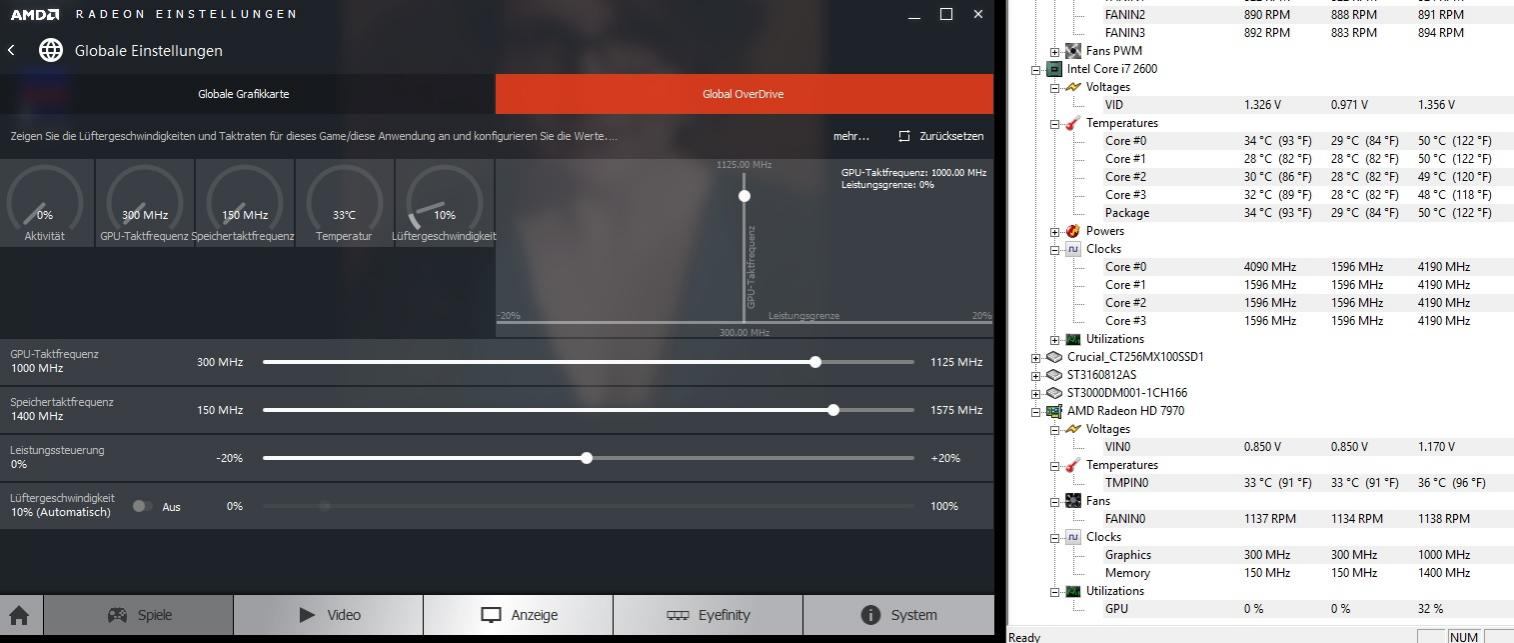Open the Spiele section

(x=138, y=615)
